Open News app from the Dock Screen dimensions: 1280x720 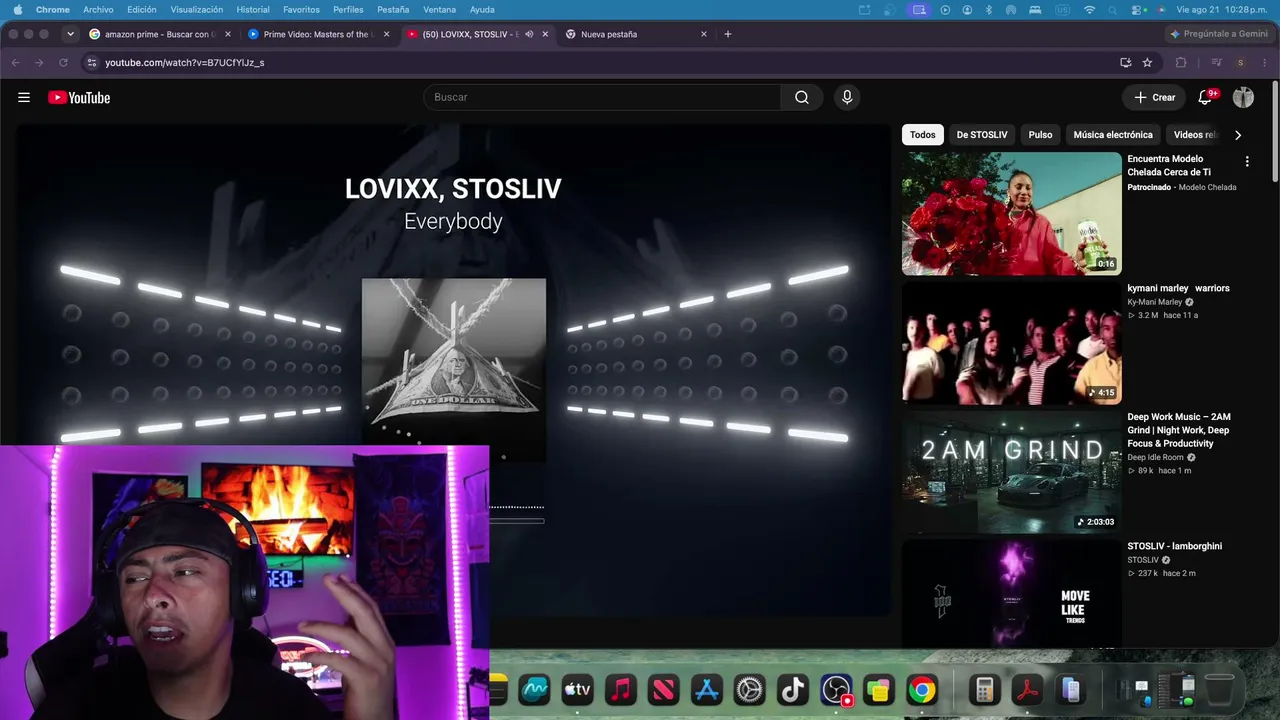(x=664, y=689)
